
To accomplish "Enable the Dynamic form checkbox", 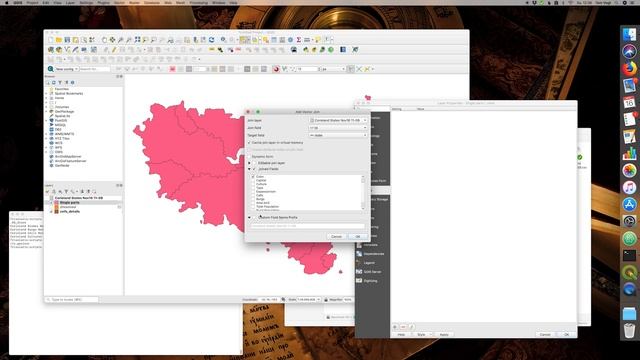I will coord(249,157).
